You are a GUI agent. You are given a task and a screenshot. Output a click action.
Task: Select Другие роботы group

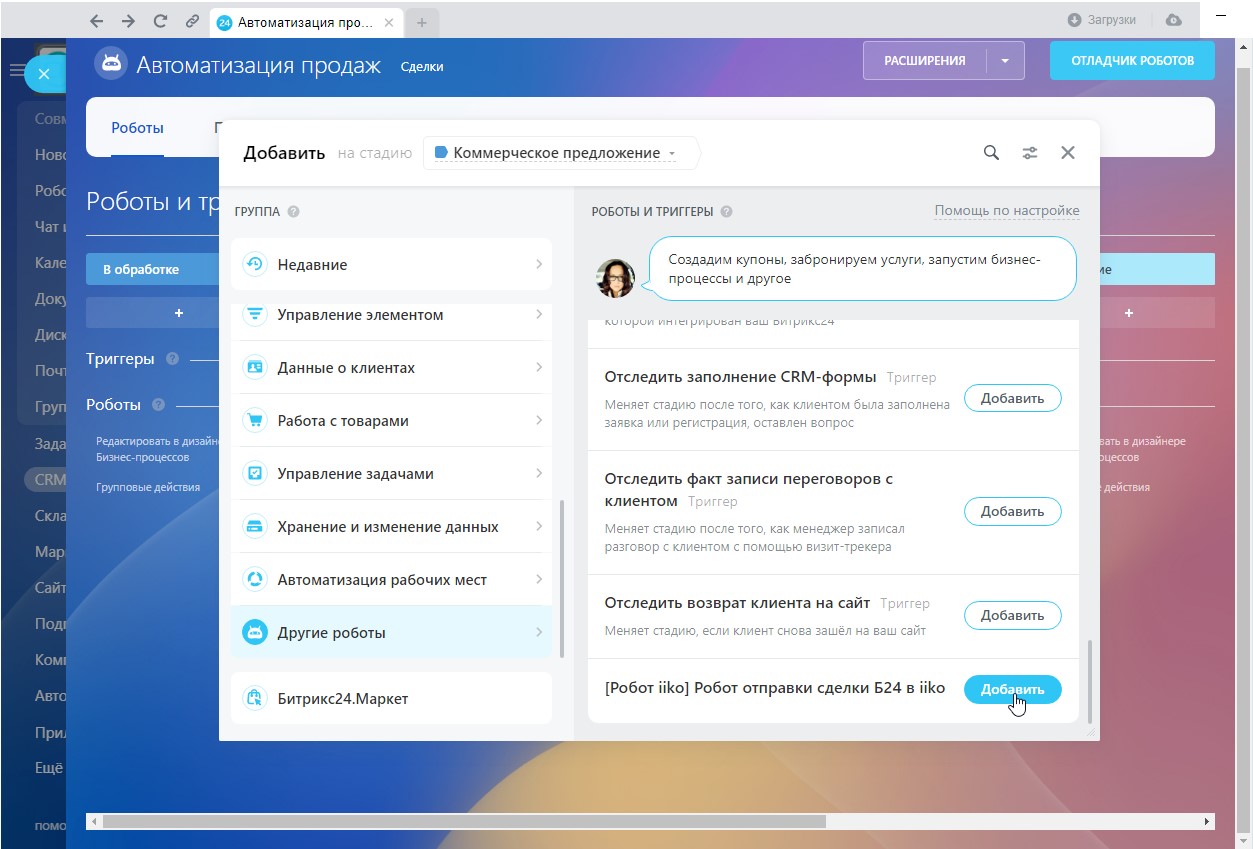391,632
